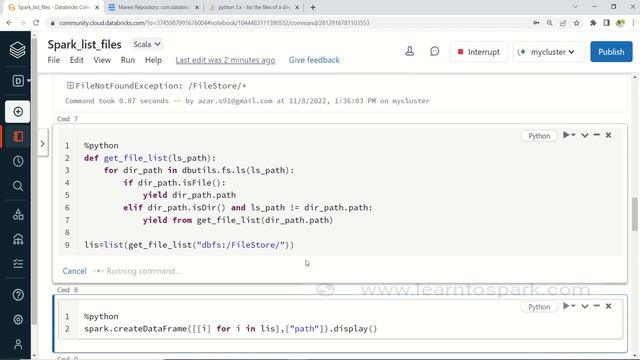Image resolution: width=640 pixels, height=360 pixels.
Task: Close the Spark_list_files browser tab
Action: point(97,7)
